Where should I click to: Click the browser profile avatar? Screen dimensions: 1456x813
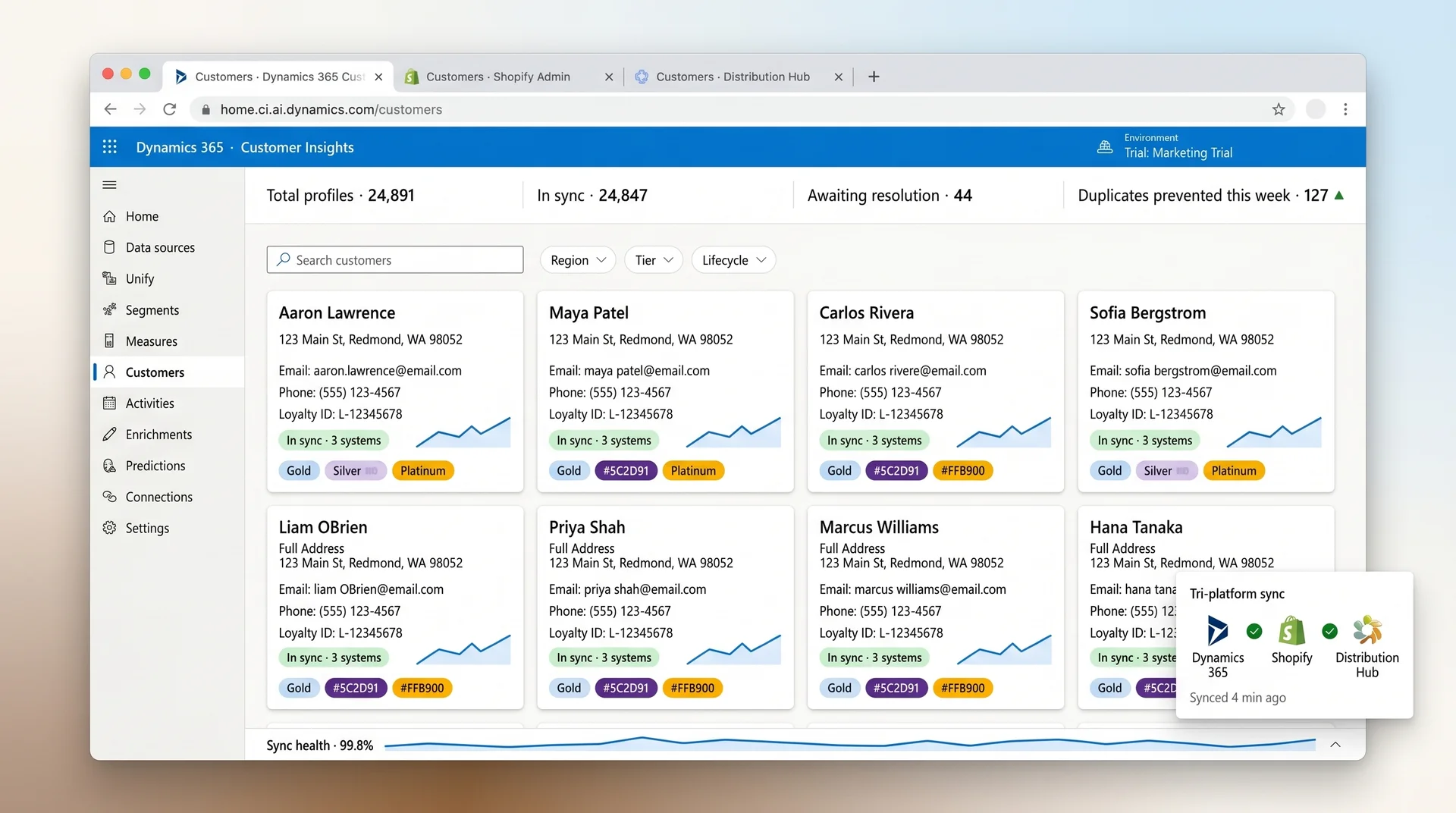pos(1316,109)
